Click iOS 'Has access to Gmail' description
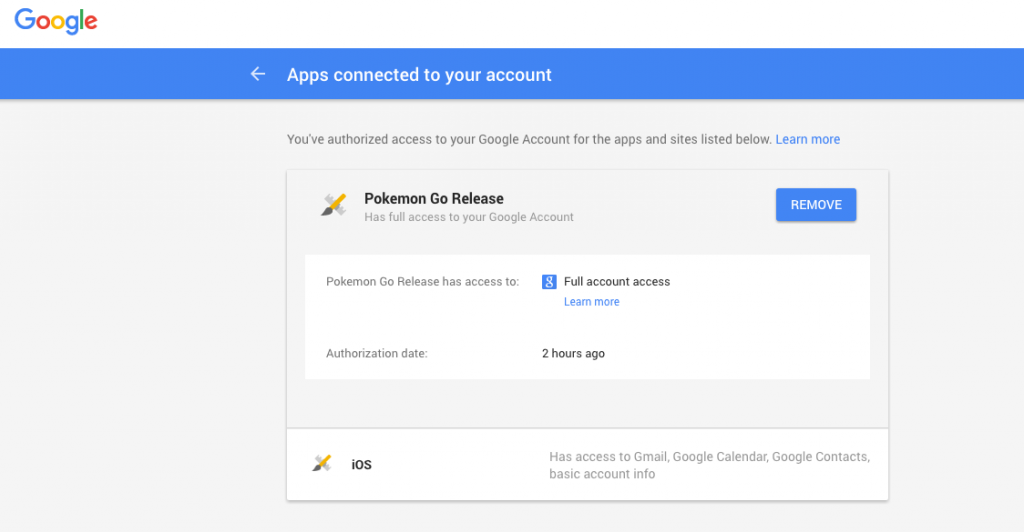Viewport: 1024px width, 532px height. coord(709,465)
